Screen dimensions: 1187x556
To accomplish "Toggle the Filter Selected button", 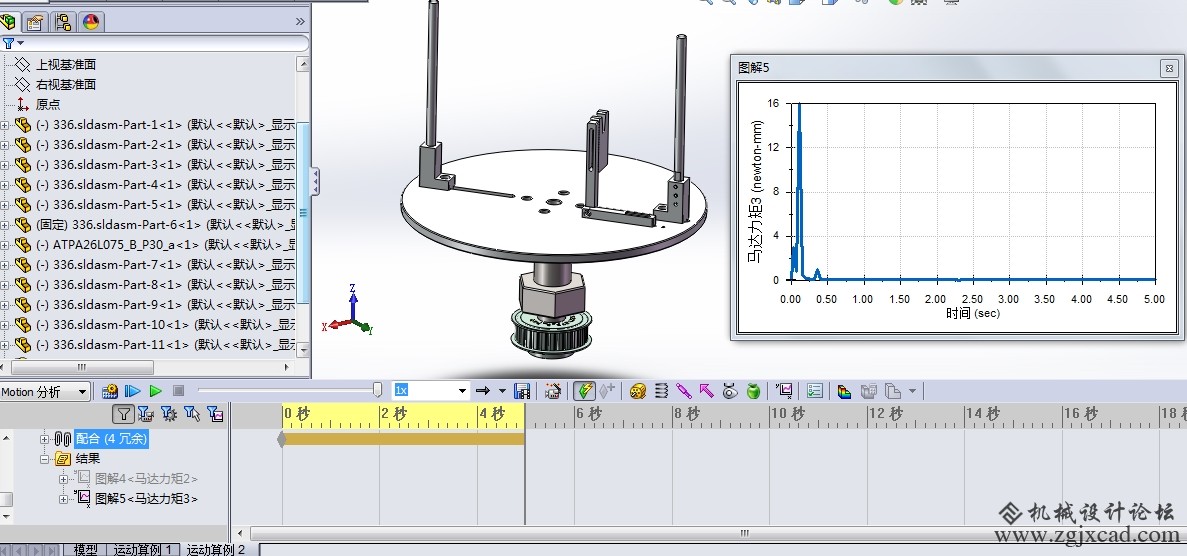I will 192,414.
